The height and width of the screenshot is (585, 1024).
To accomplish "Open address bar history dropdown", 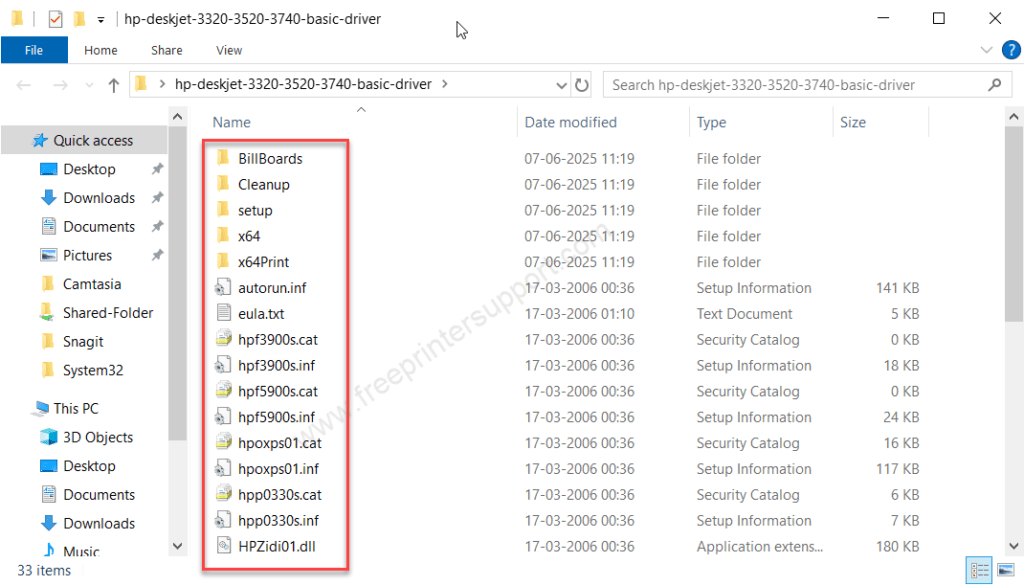I will (x=561, y=85).
